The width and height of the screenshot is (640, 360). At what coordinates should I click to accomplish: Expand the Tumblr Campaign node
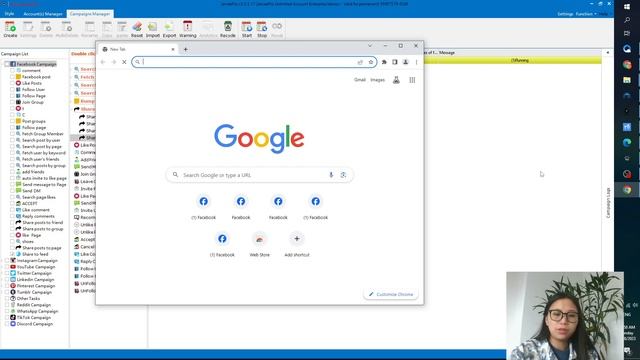[x=2, y=292]
